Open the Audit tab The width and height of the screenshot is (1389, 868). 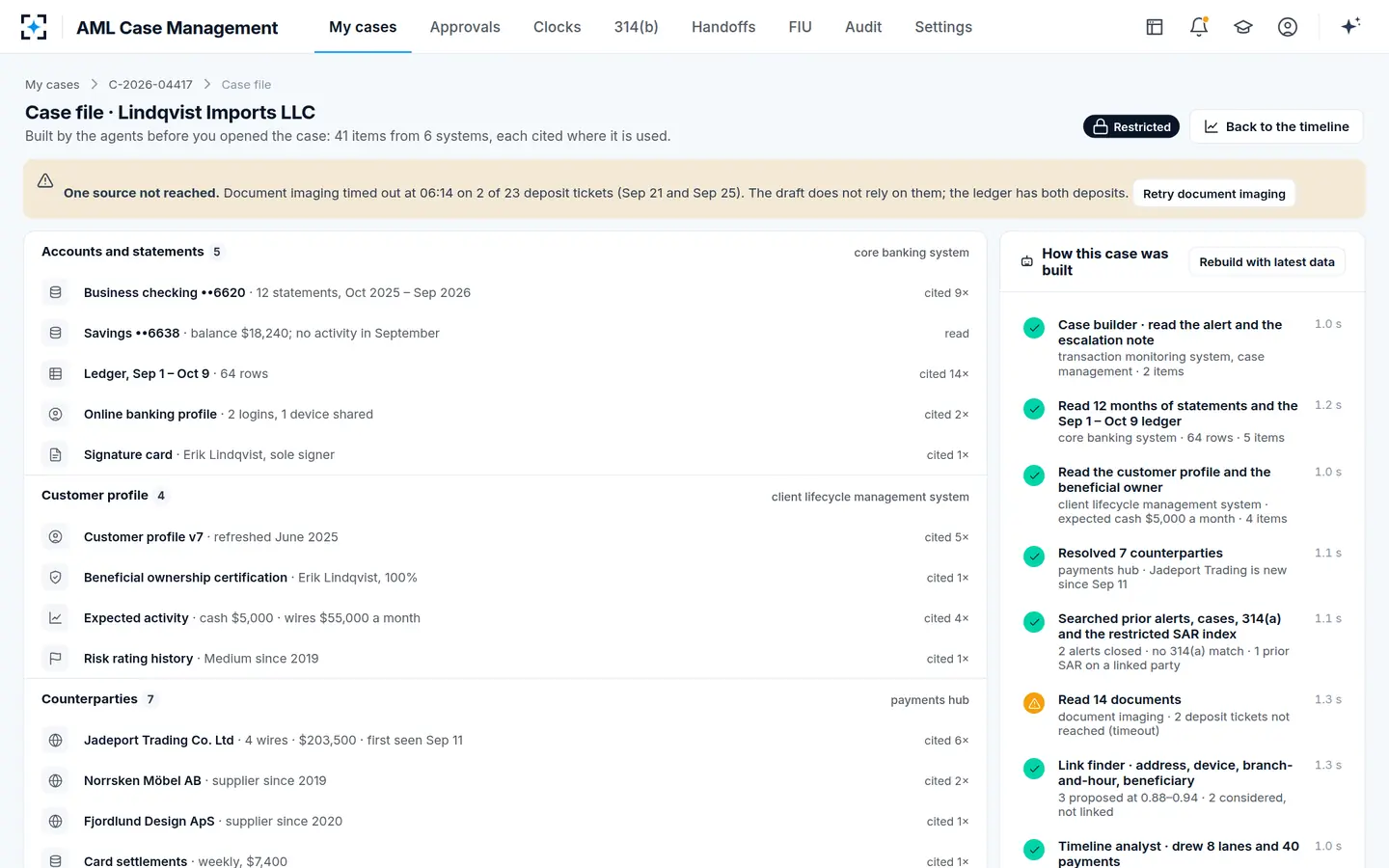863,27
